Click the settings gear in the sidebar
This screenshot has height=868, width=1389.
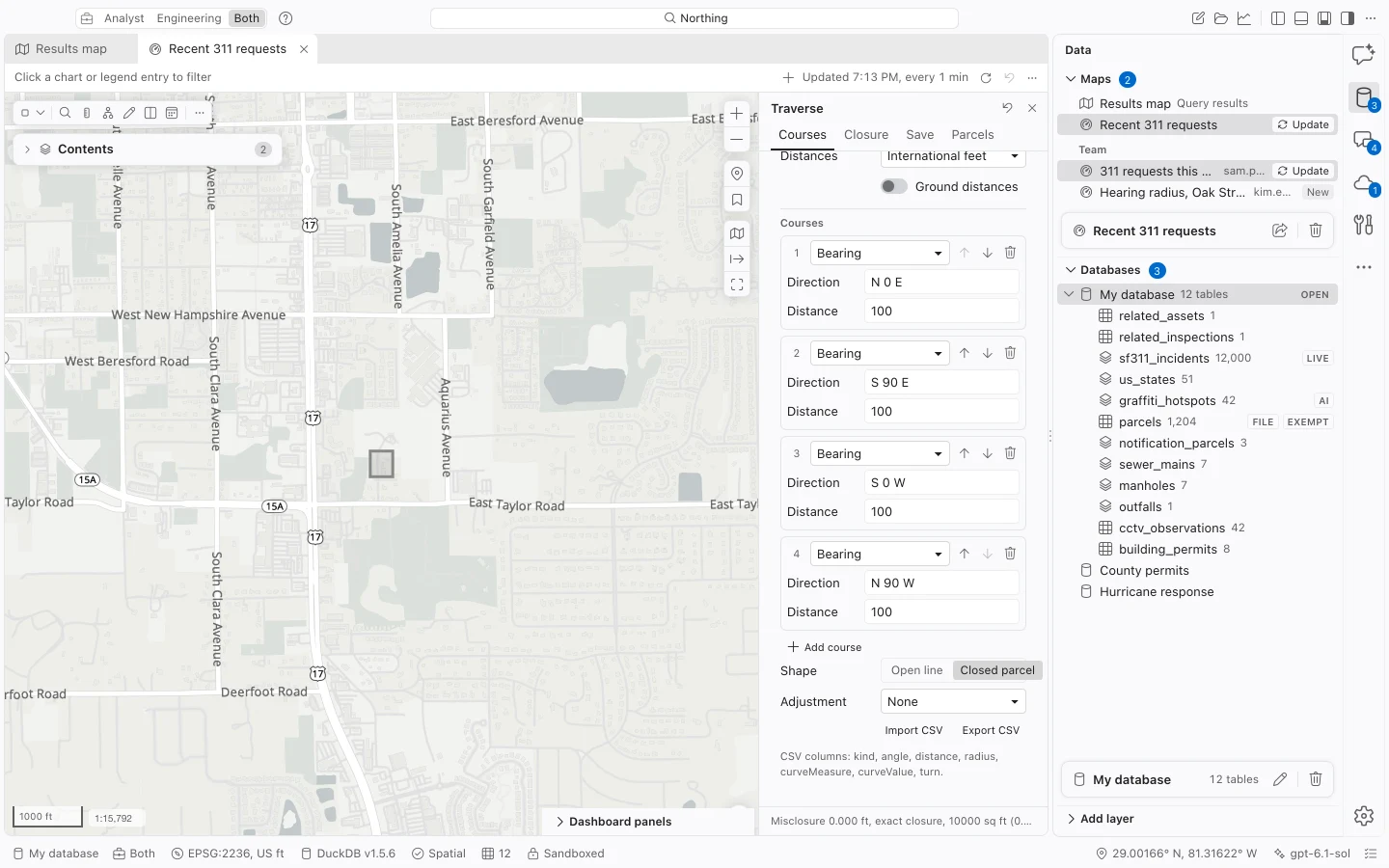pyautogui.click(x=1364, y=816)
